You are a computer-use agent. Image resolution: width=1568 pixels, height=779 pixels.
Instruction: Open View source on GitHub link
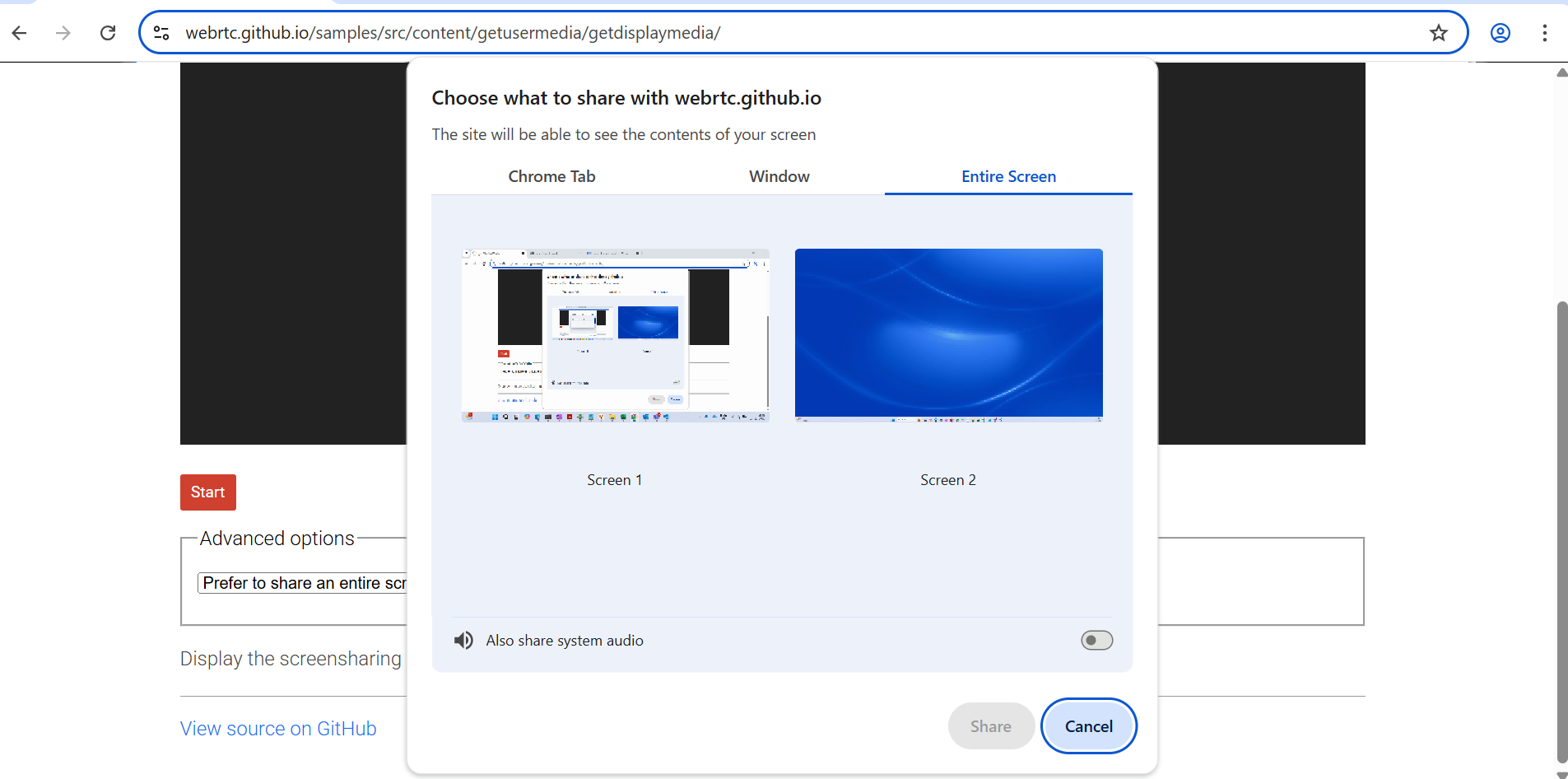pyautogui.click(x=278, y=728)
